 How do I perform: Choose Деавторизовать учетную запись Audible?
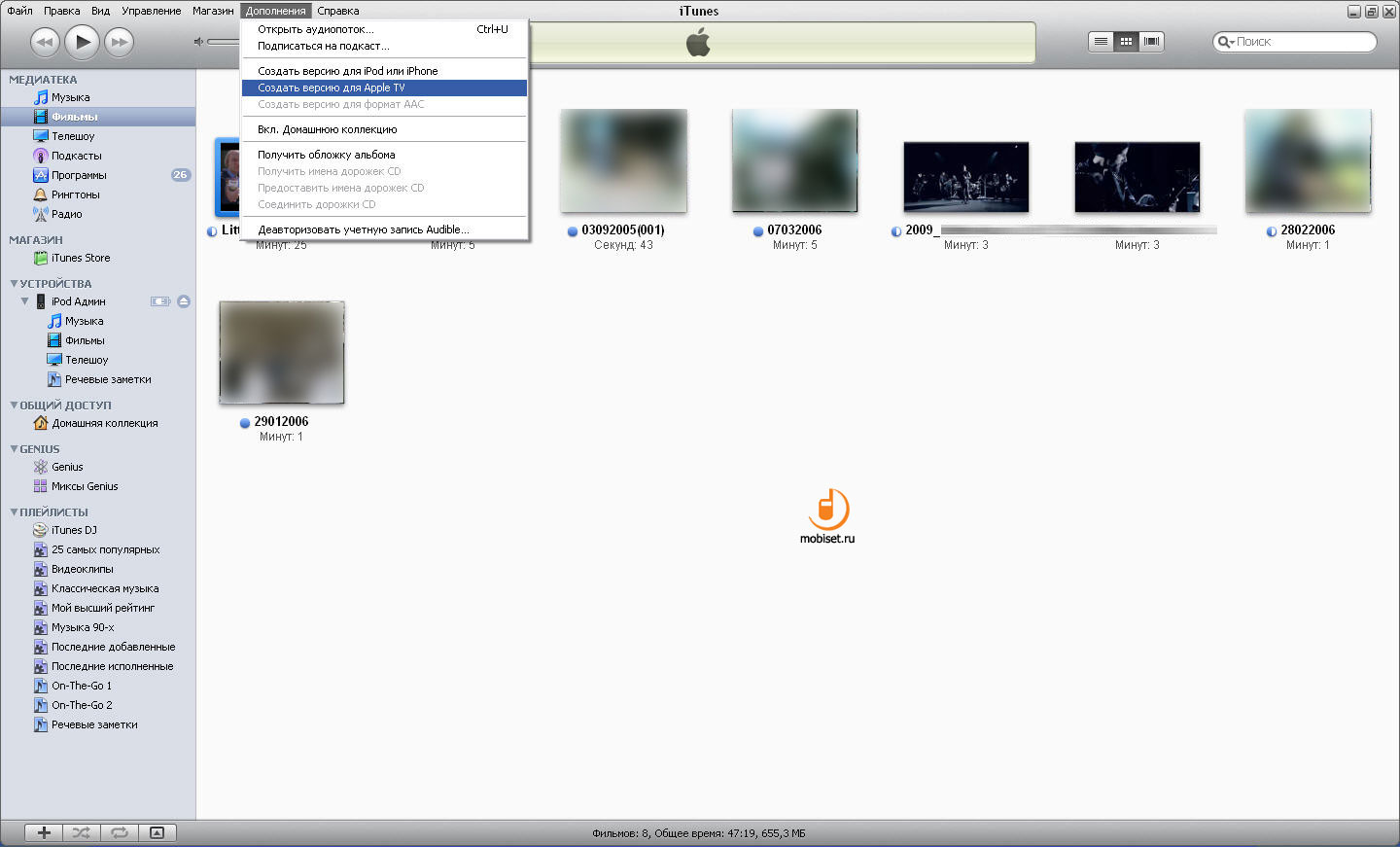pyautogui.click(x=384, y=229)
